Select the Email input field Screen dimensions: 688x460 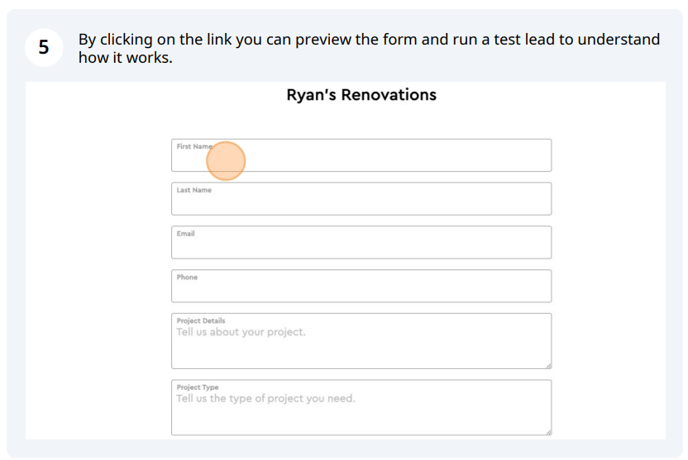coord(361,242)
